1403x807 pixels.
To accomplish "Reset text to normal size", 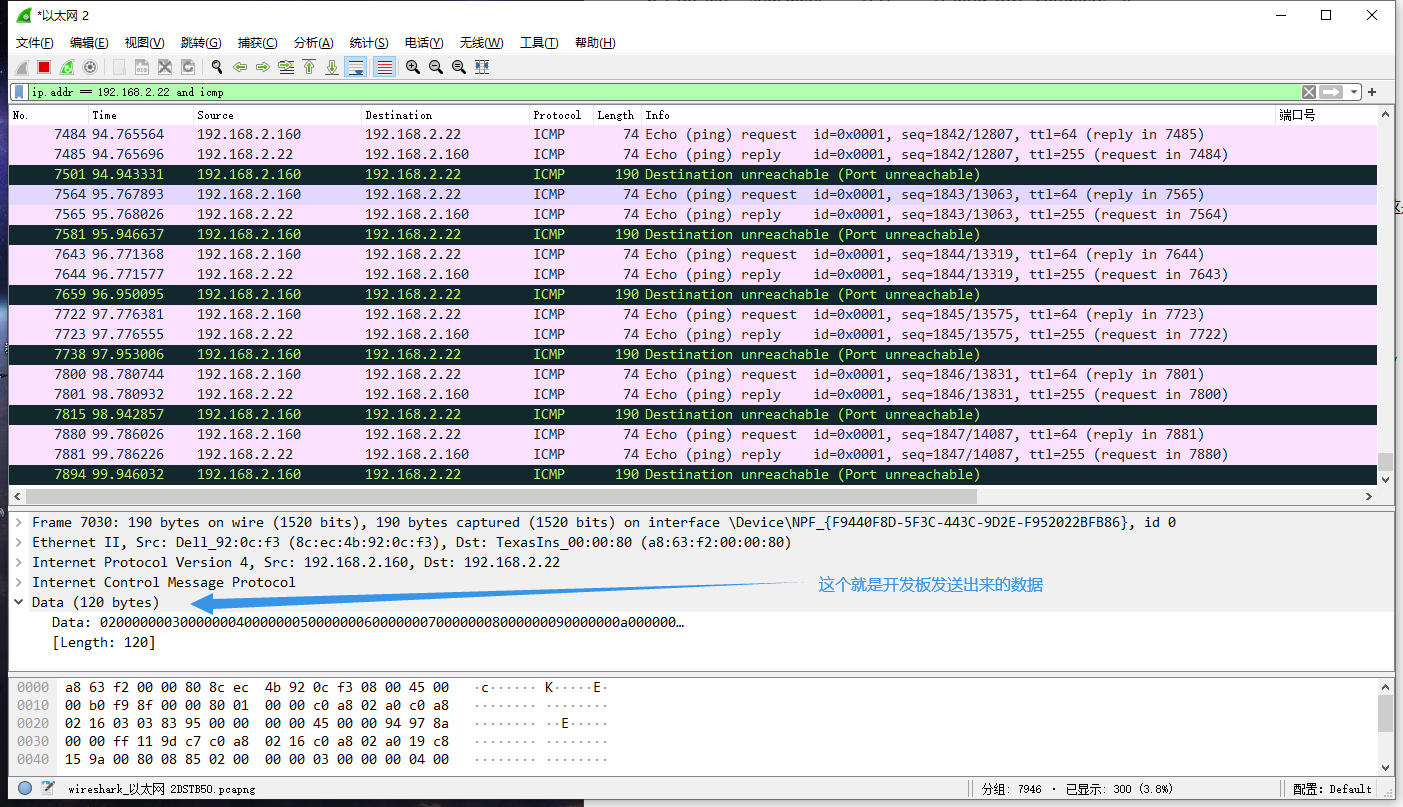I will pyautogui.click(x=459, y=67).
